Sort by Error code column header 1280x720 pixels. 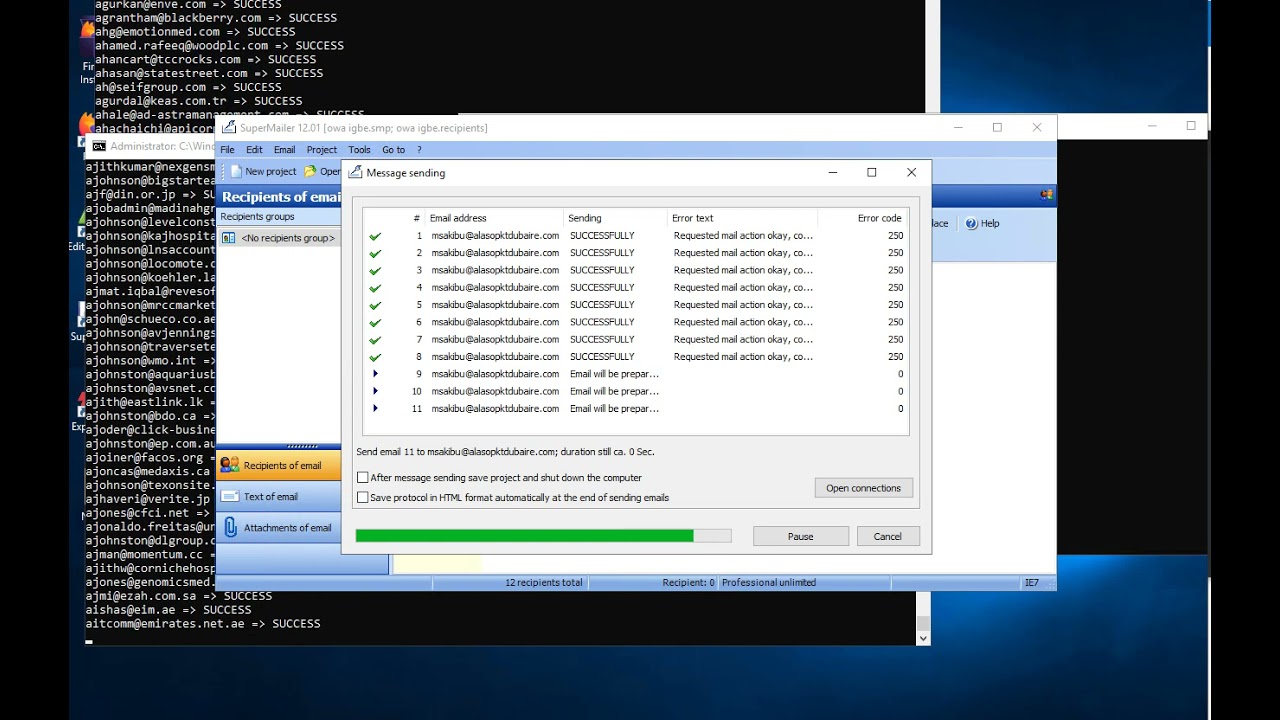862,218
